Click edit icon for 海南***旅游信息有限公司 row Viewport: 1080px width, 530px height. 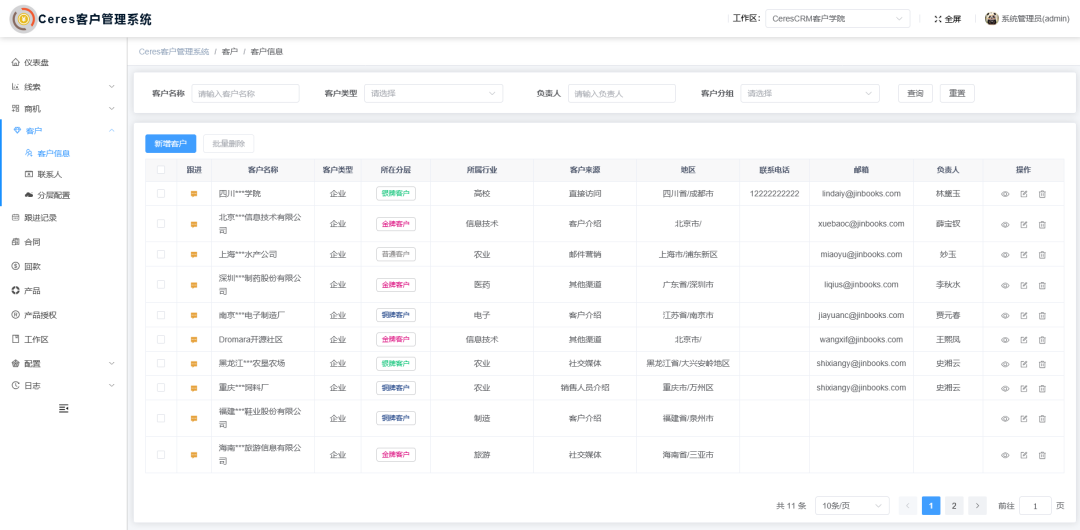click(x=1023, y=455)
